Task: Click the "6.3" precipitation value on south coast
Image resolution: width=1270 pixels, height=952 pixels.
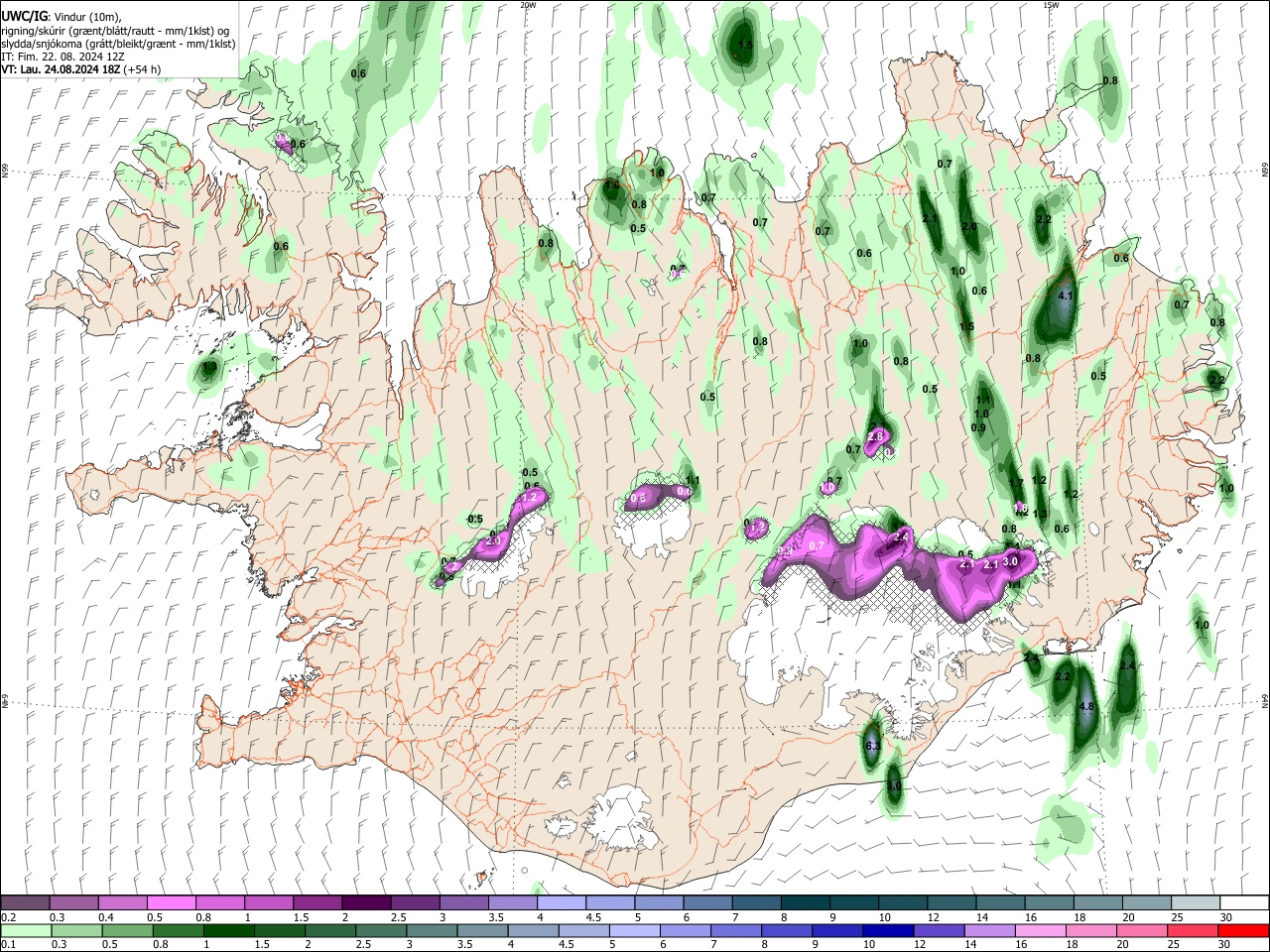Action: 873,746
